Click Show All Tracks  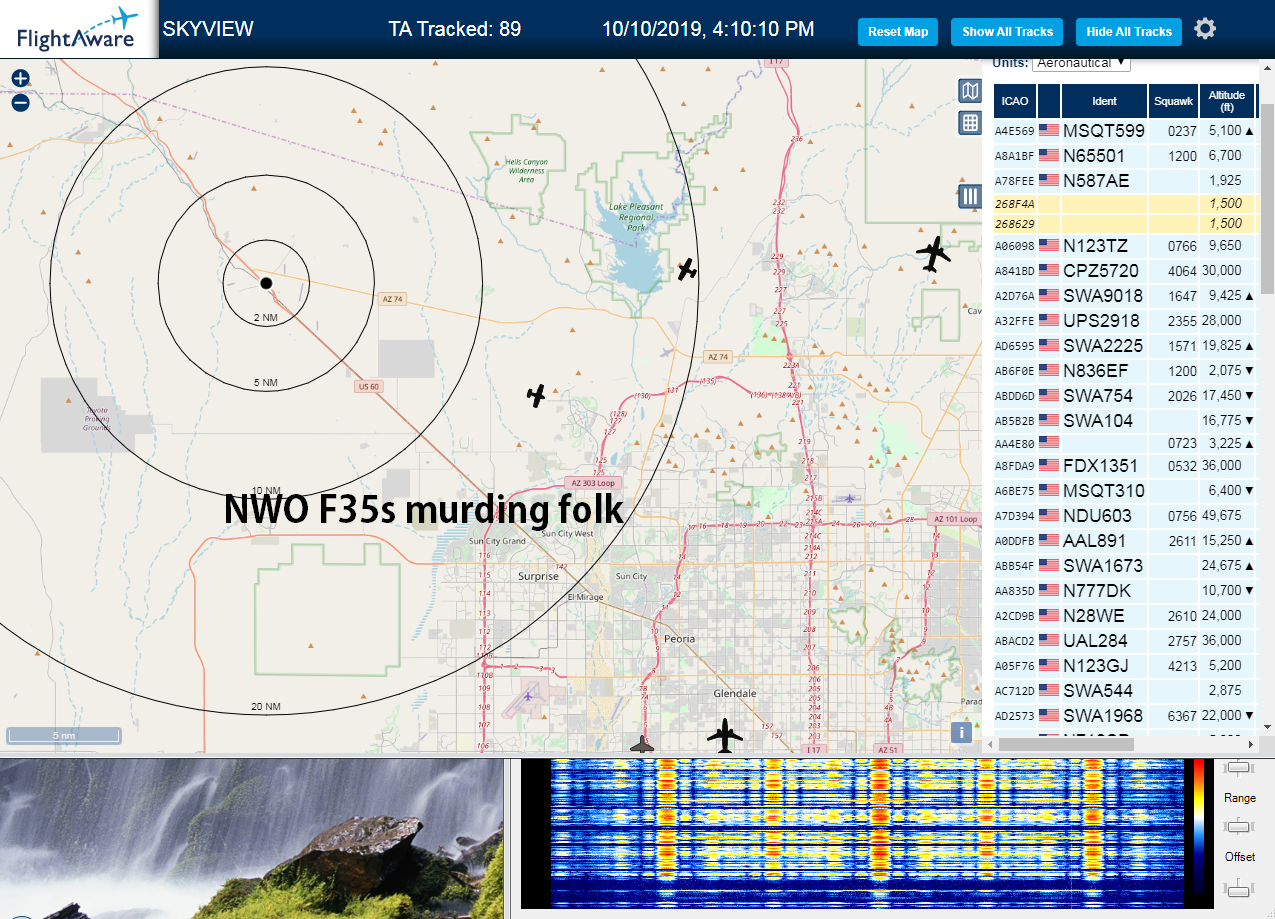(x=1007, y=32)
